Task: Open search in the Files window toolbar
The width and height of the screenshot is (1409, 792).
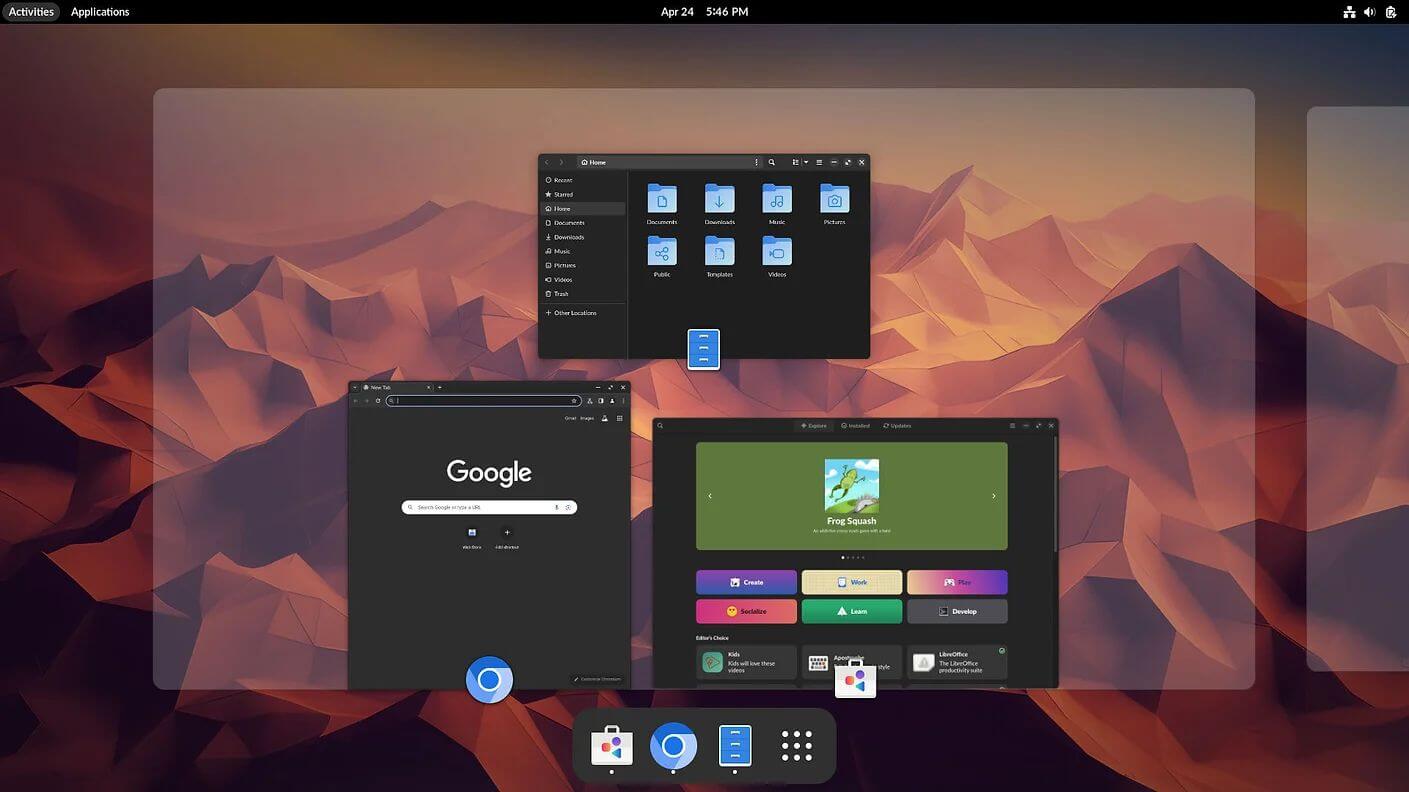Action: pos(771,162)
